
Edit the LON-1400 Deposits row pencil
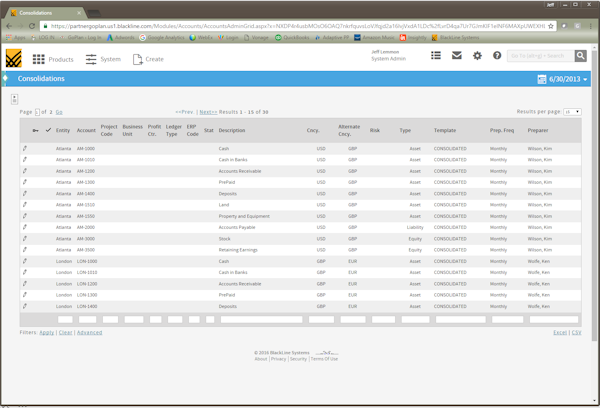[x=25, y=307]
